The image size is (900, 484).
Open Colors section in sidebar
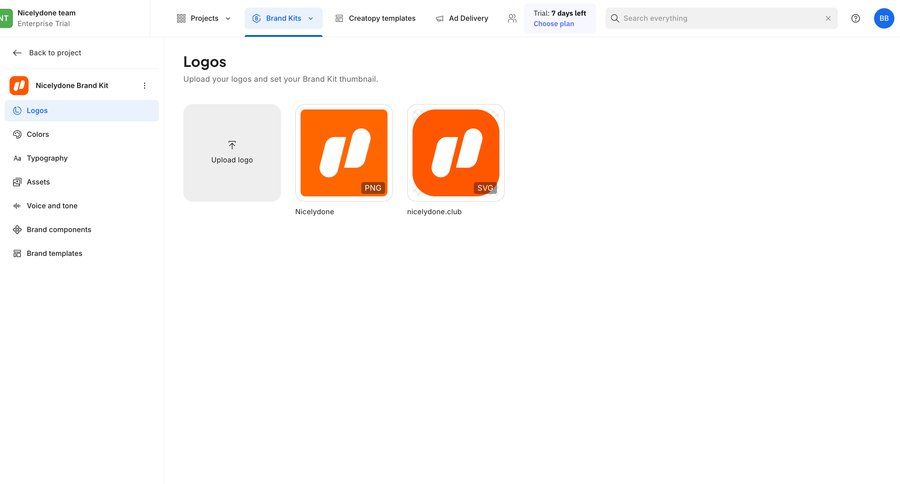pos(38,134)
